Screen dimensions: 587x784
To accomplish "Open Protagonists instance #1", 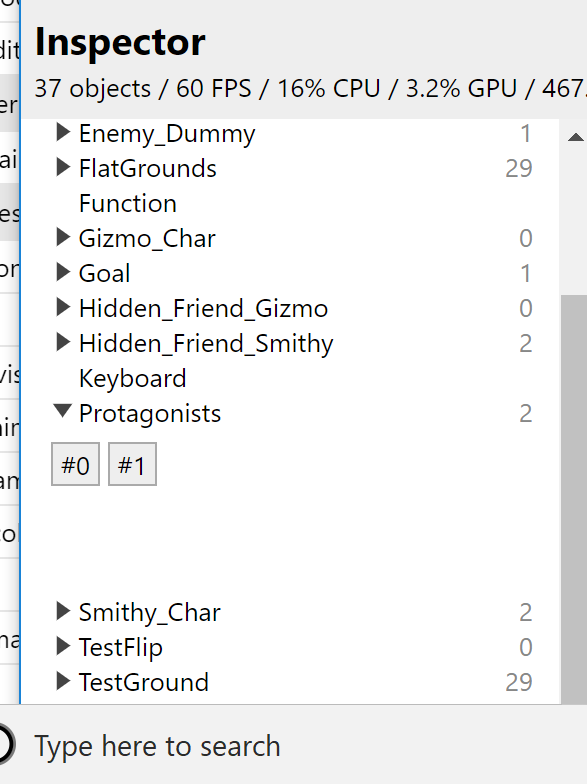I will [132, 464].
